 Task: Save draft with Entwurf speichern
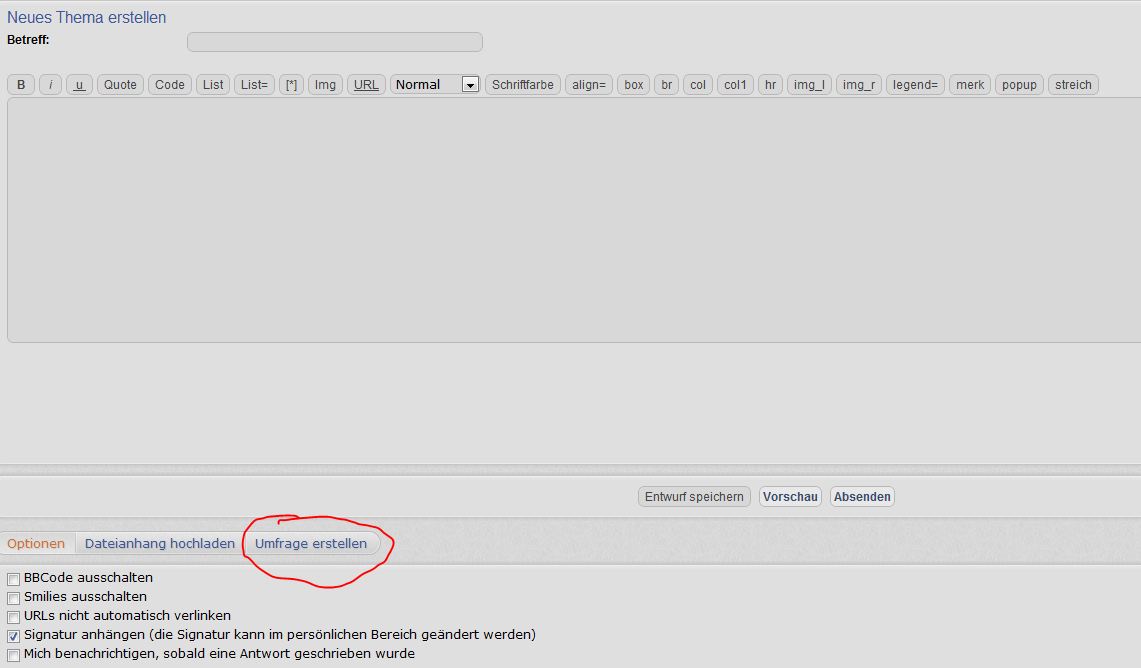click(x=694, y=496)
